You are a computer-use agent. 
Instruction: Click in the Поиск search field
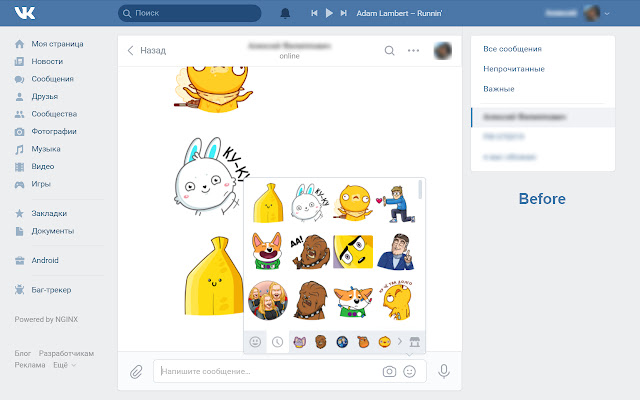coord(190,13)
